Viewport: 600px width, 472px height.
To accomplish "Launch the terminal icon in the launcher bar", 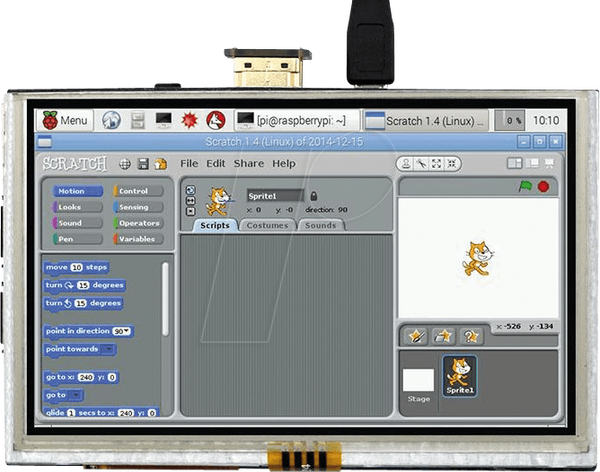I will 163,120.
